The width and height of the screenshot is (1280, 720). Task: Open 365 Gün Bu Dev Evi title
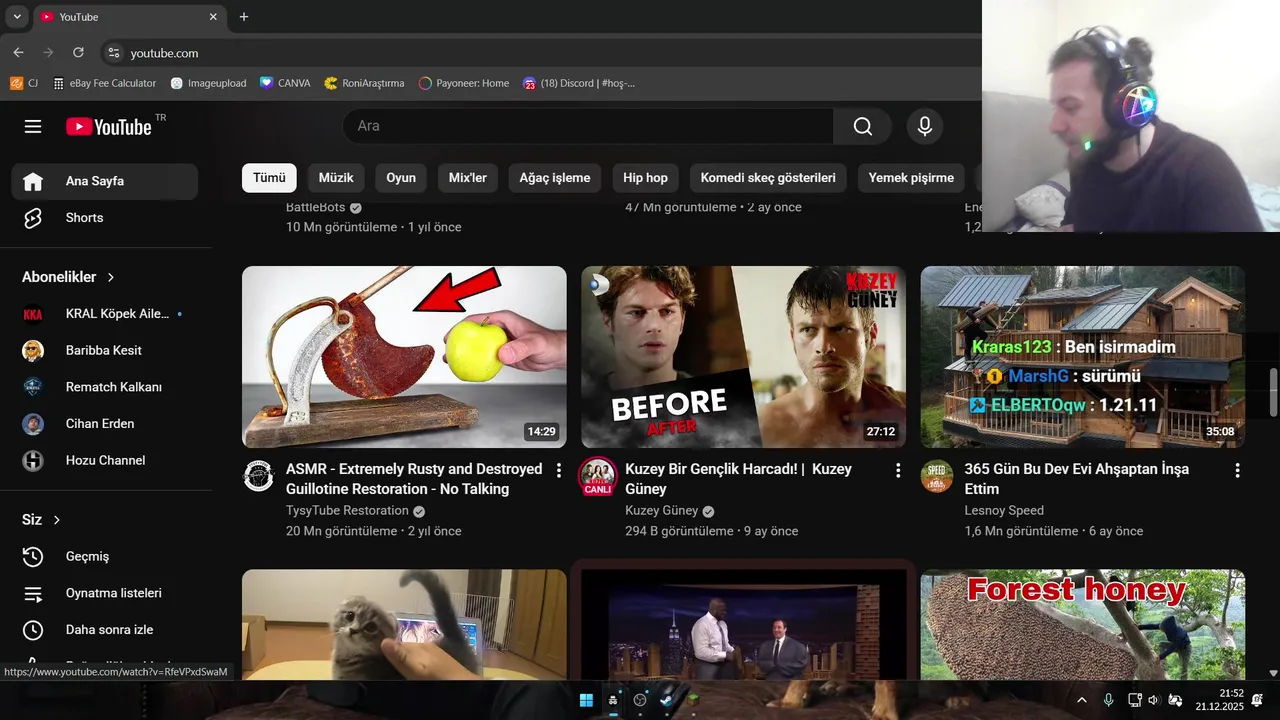coord(1076,479)
